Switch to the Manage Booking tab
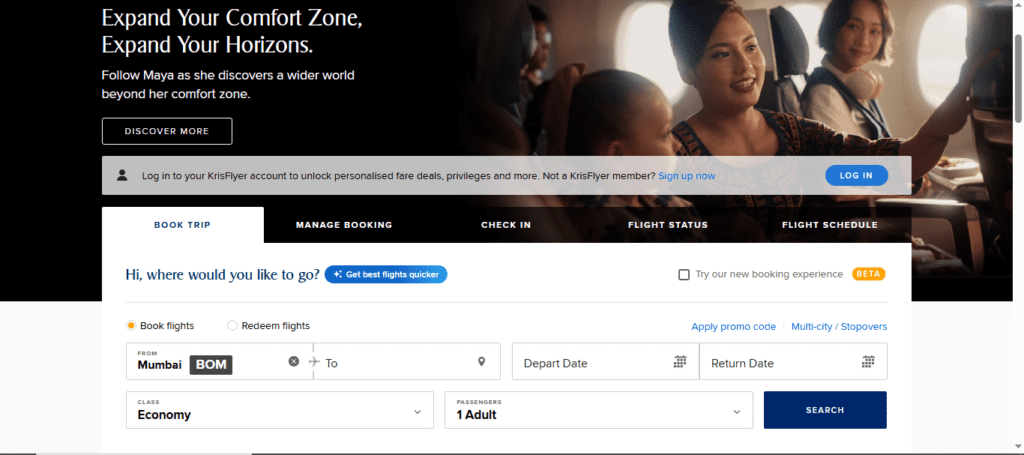Screen dimensions: 1024x455 (x=344, y=225)
